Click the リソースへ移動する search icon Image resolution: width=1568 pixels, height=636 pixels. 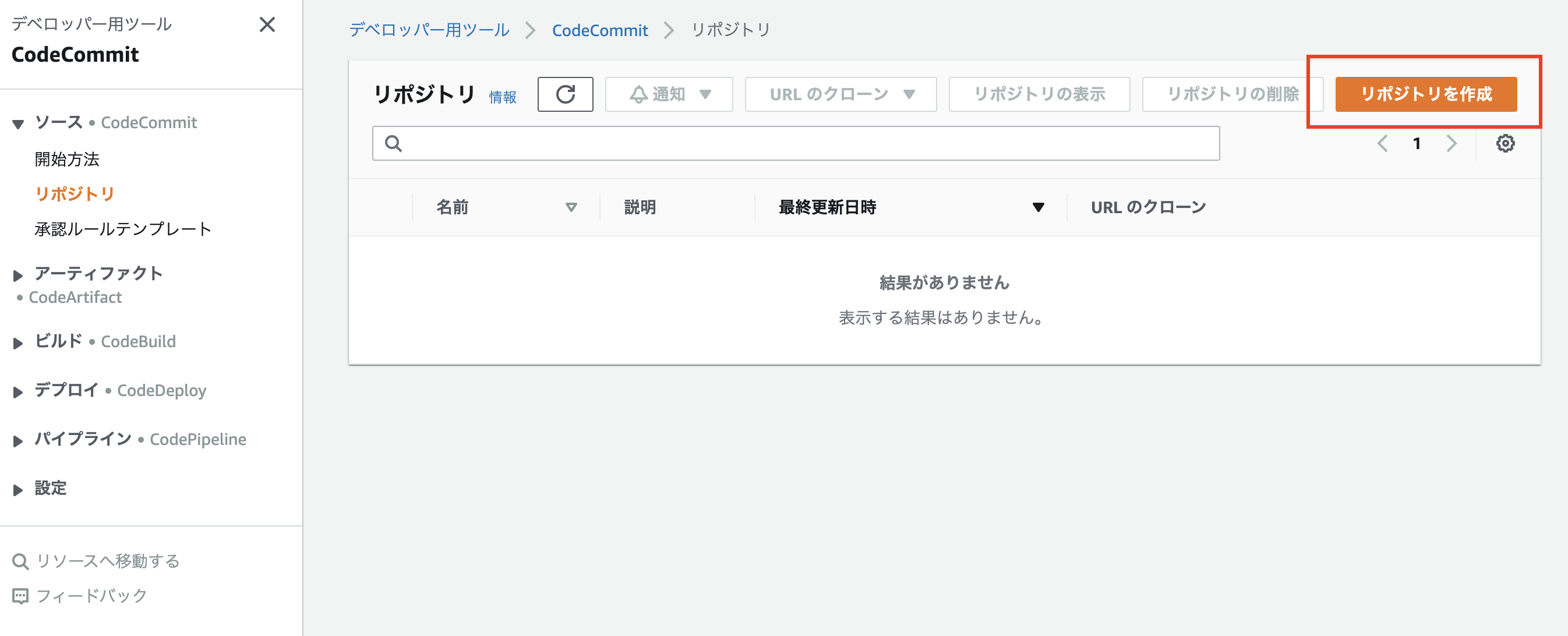click(x=21, y=561)
